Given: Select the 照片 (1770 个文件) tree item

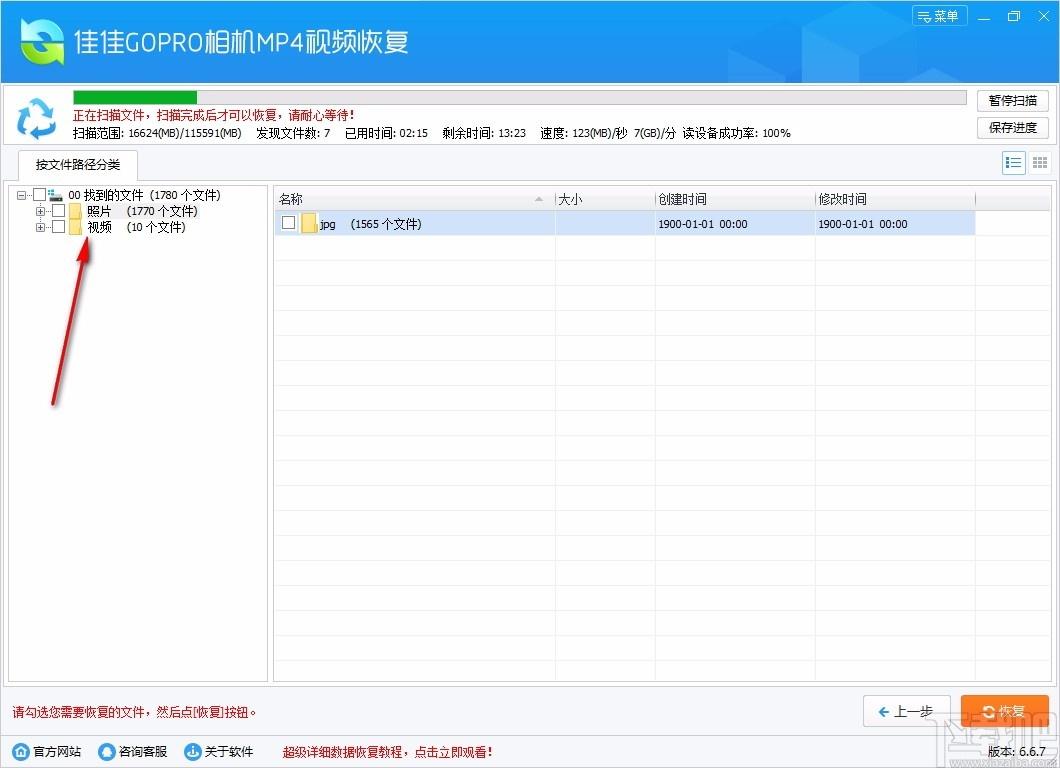Looking at the screenshot, I should tap(142, 211).
